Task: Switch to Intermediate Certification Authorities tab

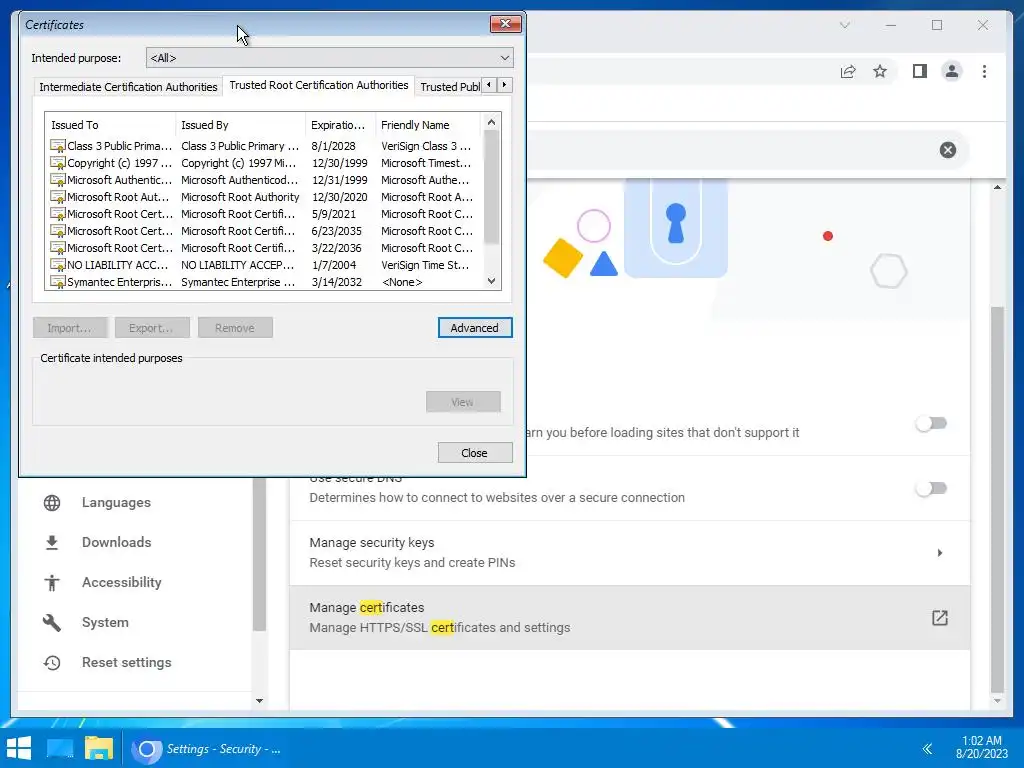Action: pyautogui.click(x=128, y=87)
